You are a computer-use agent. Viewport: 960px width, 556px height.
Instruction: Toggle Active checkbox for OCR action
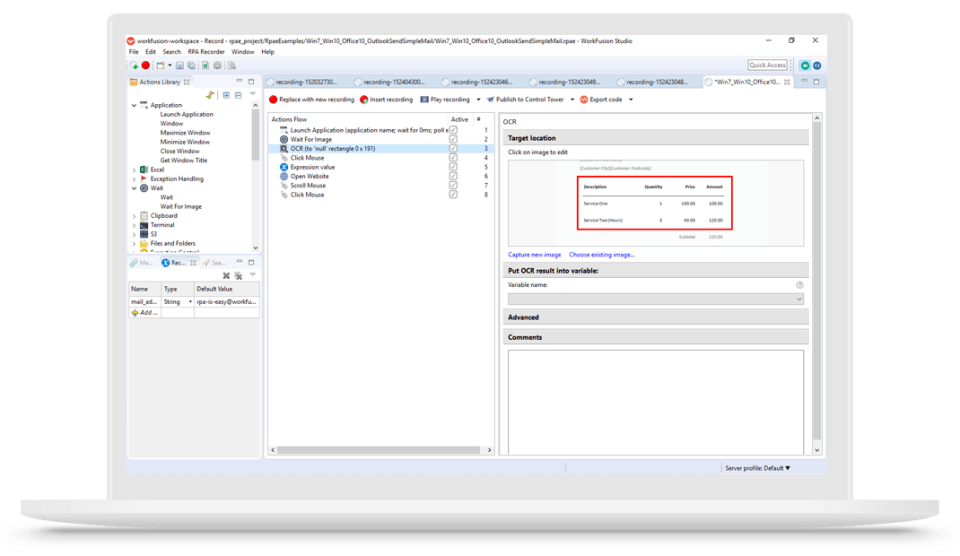[x=453, y=149]
